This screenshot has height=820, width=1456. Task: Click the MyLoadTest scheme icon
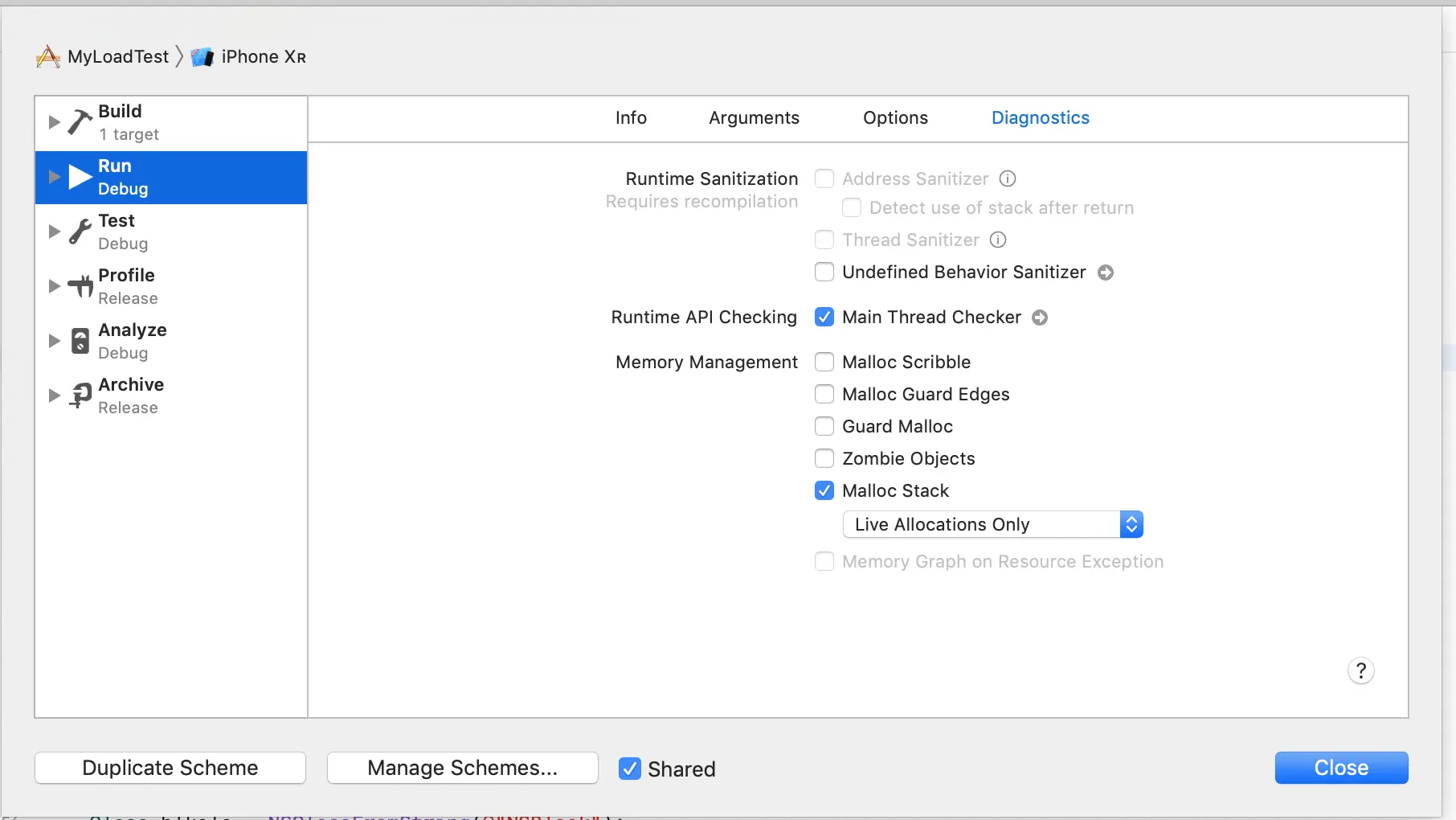click(x=48, y=57)
